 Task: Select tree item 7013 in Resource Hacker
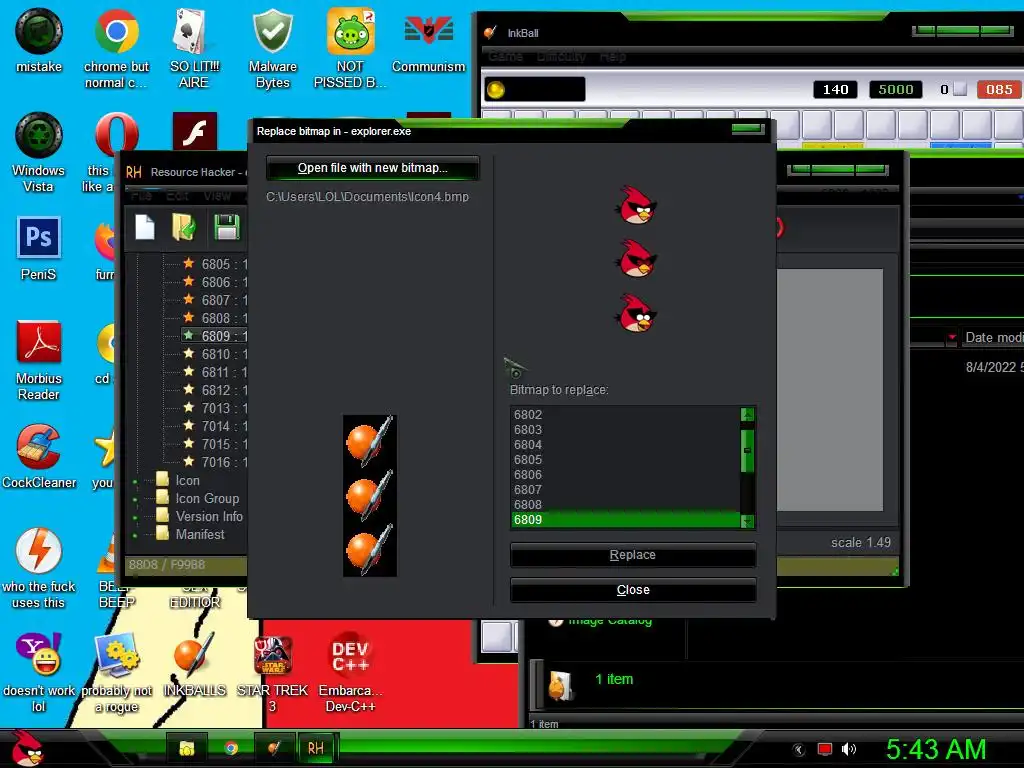coord(216,408)
